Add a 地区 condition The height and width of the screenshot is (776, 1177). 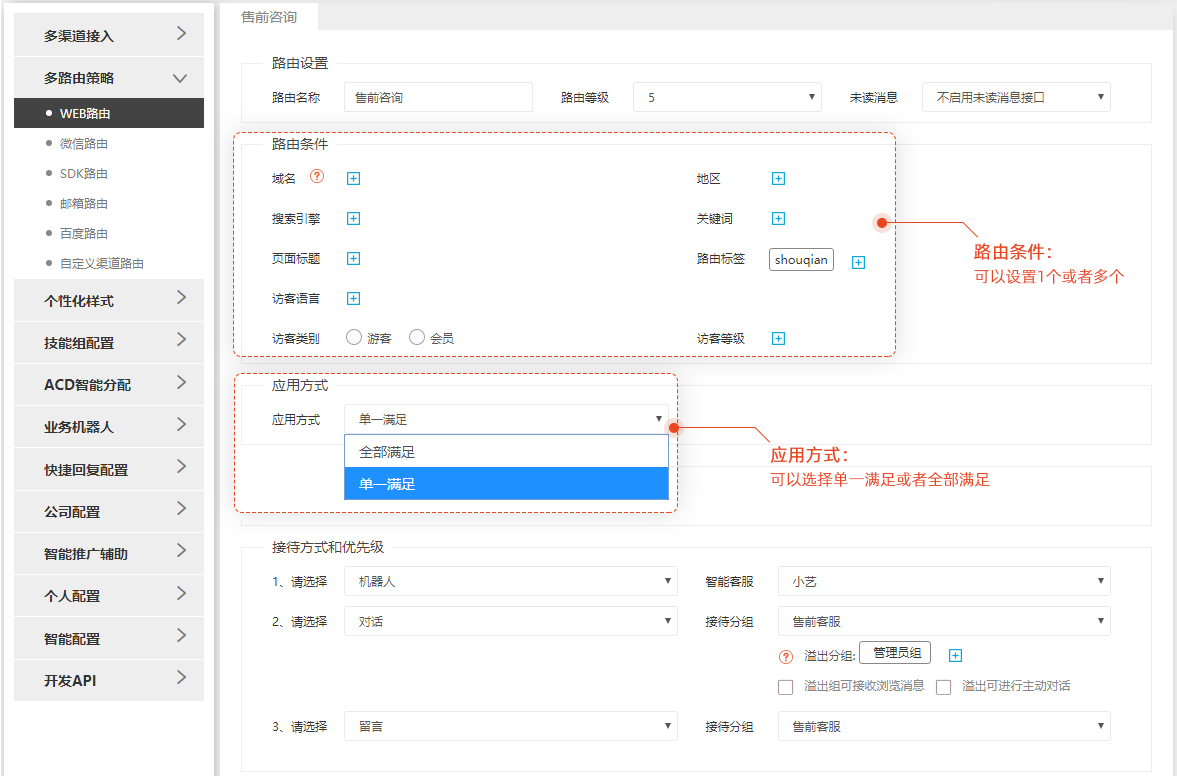click(x=778, y=179)
